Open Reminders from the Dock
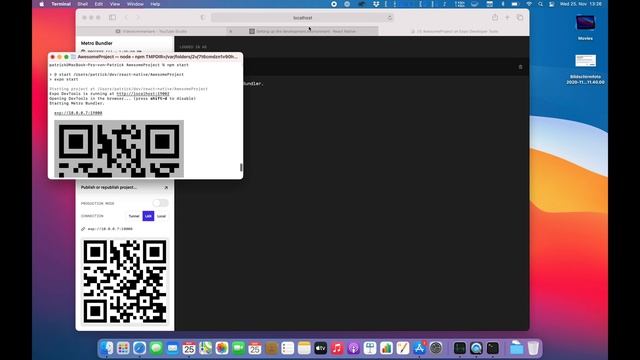This screenshot has height=360, width=640. [288, 348]
